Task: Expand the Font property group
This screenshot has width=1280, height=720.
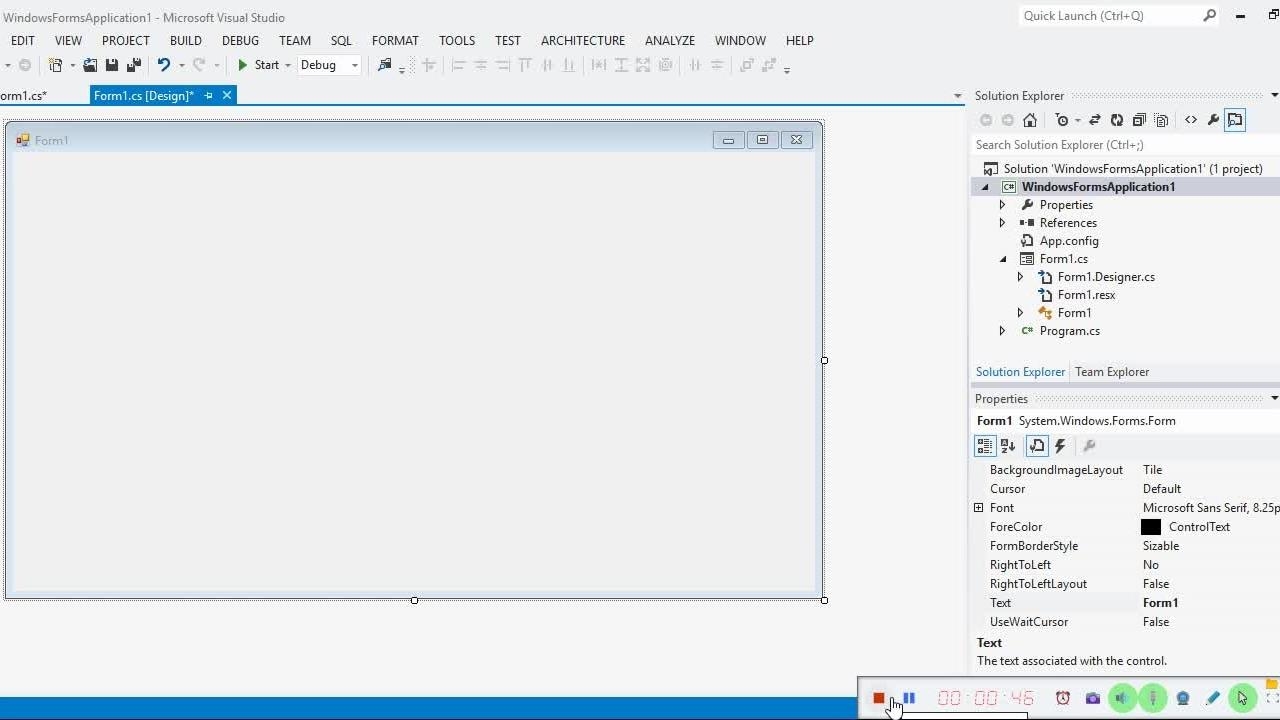Action: 979,508
